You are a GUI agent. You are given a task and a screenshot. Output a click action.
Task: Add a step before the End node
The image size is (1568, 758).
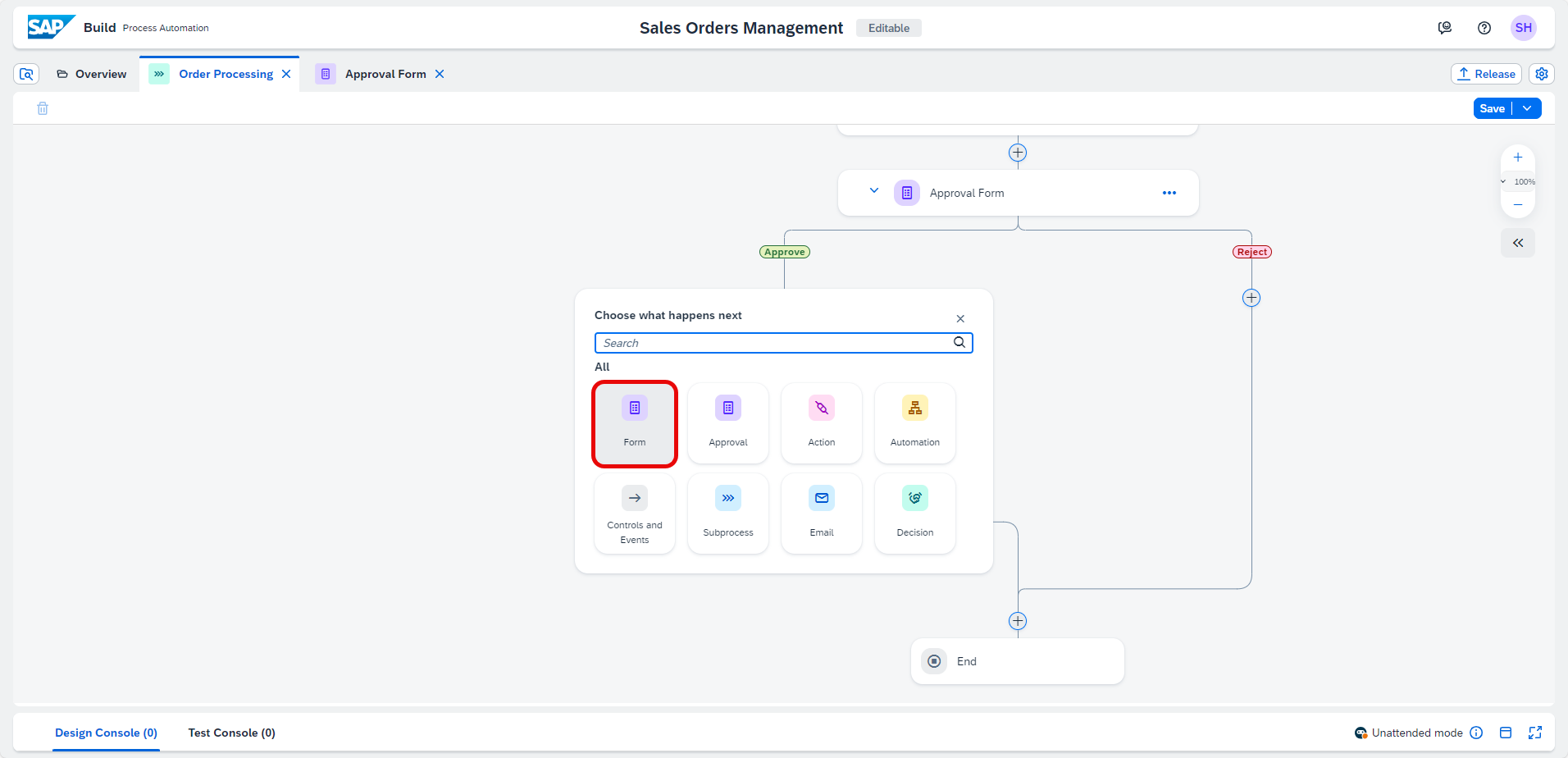pos(1018,621)
